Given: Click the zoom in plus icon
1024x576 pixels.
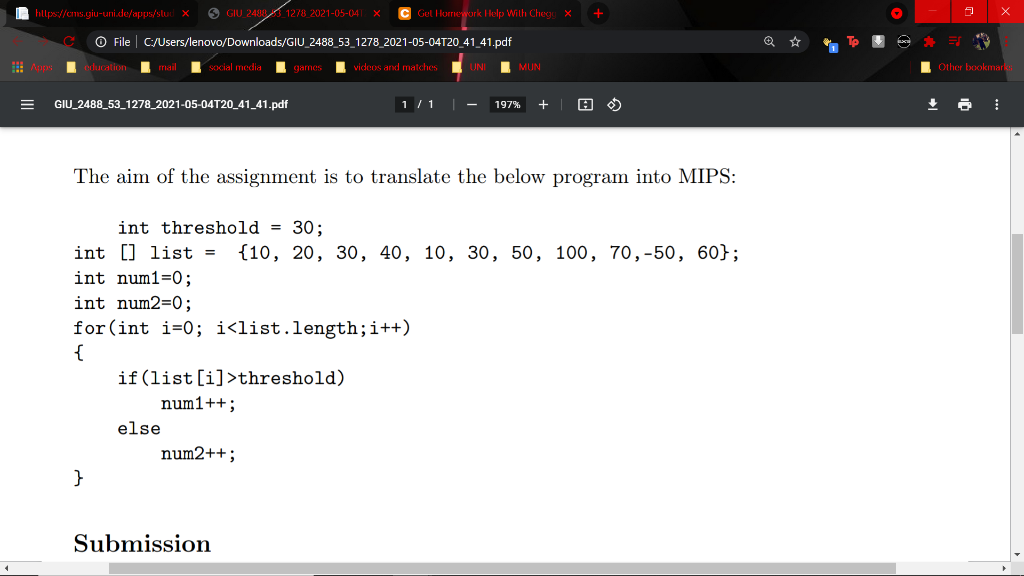Looking at the screenshot, I should (x=543, y=104).
